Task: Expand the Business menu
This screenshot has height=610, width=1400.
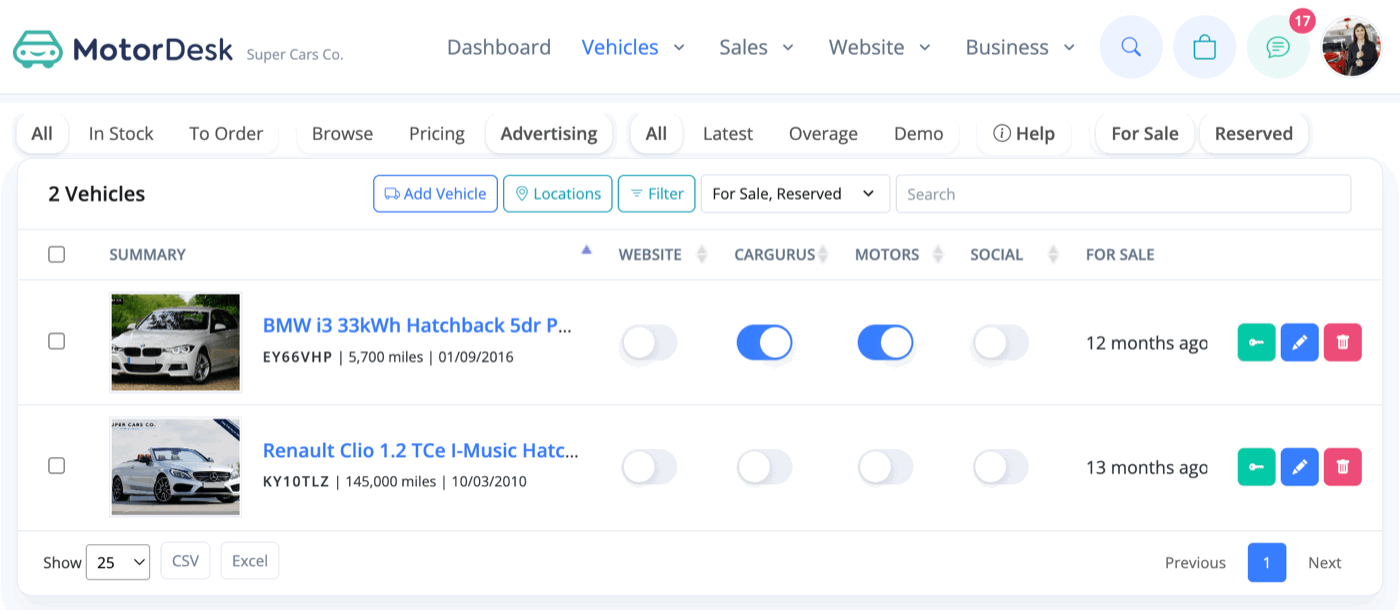Action: [1020, 47]
